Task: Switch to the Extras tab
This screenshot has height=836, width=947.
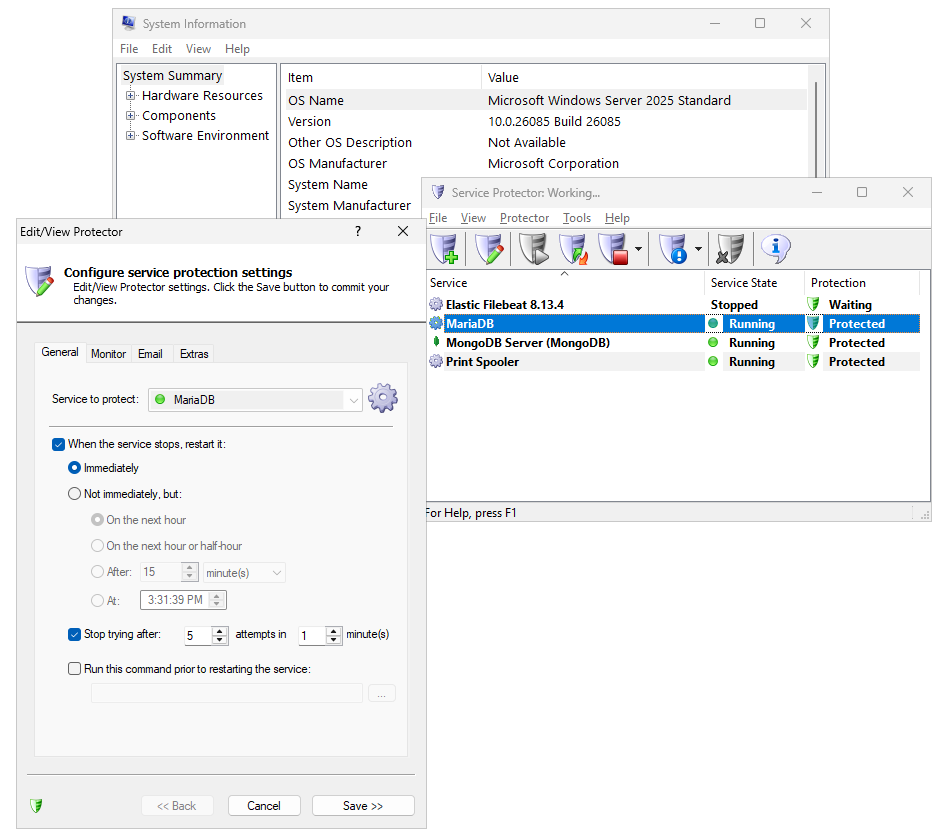Action: (x=194, y=354)
